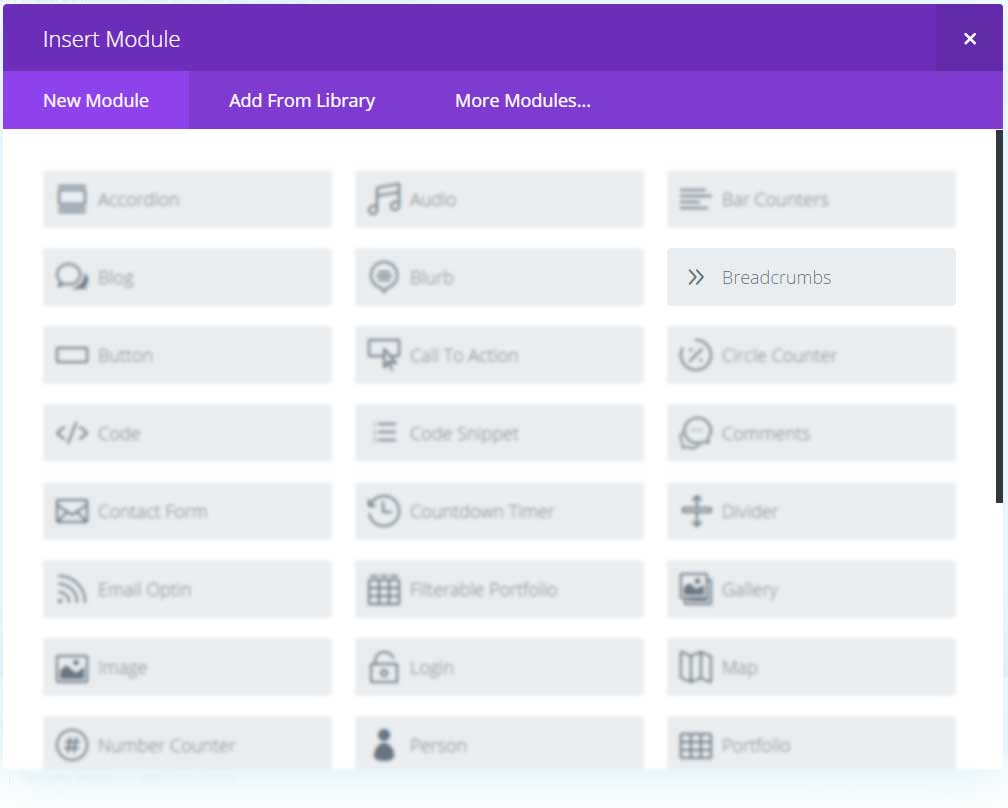
Task: Click the Contact Form envelope icon
Action: pos(69,510)
